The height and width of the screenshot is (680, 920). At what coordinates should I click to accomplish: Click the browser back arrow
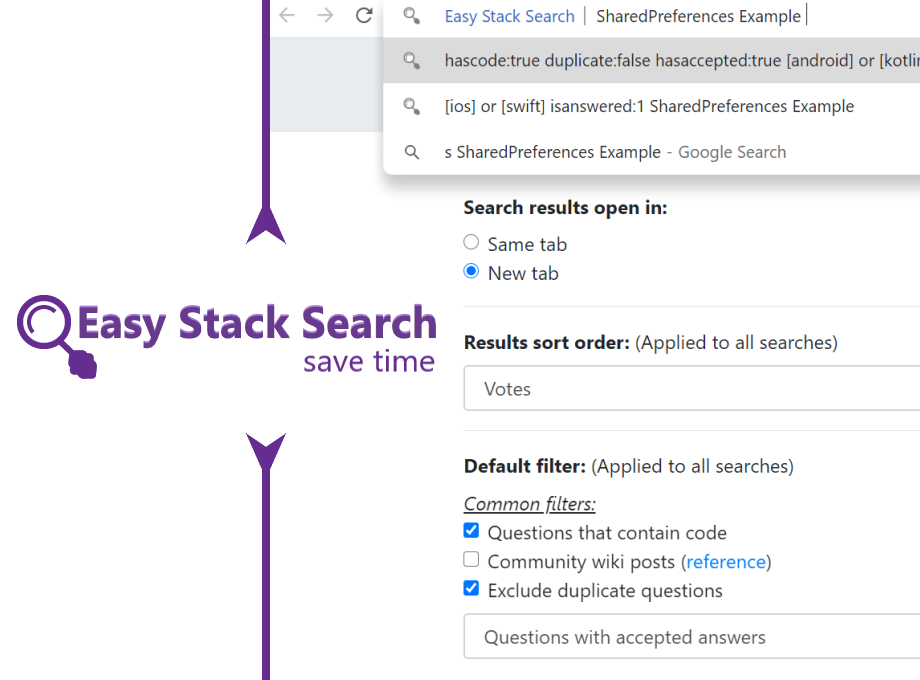[x=287, y=15]
